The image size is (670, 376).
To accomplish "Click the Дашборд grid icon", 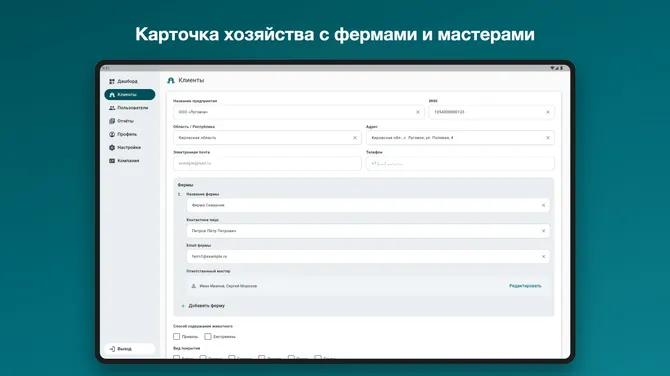I will [x=112, y=81].
